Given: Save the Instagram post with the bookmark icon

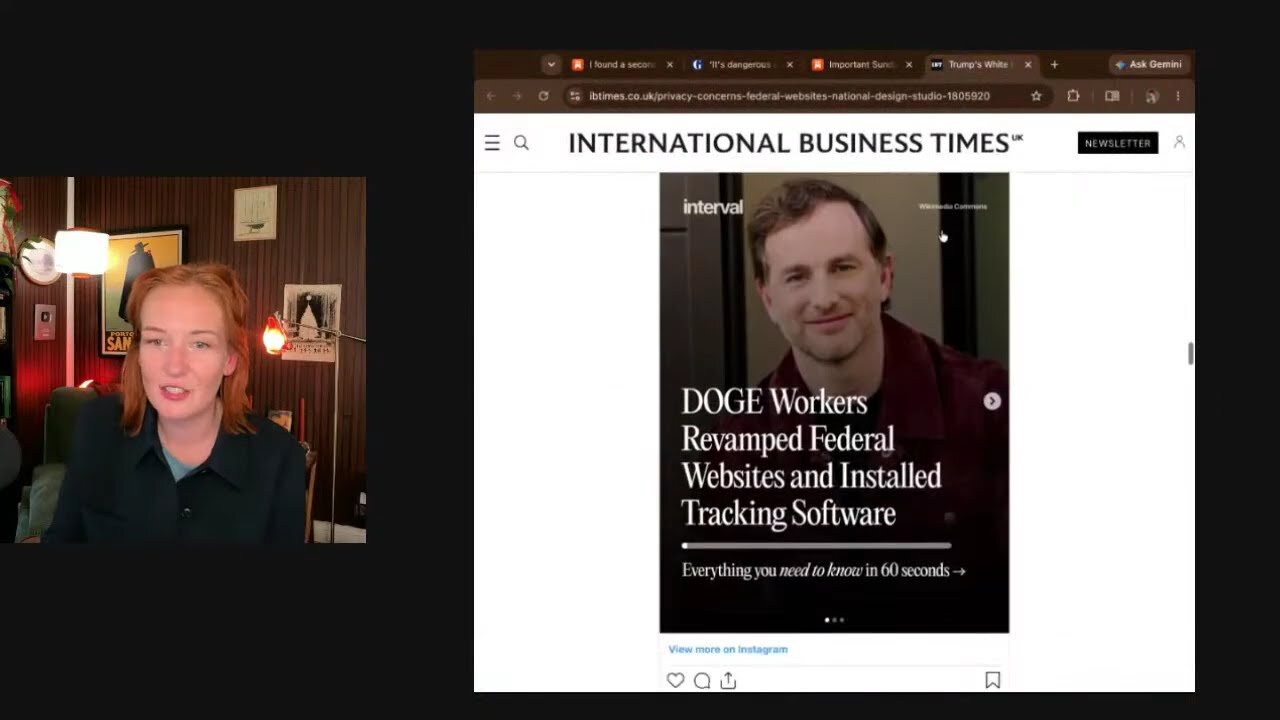Looking at the screenshot, I should click(993, 680).
